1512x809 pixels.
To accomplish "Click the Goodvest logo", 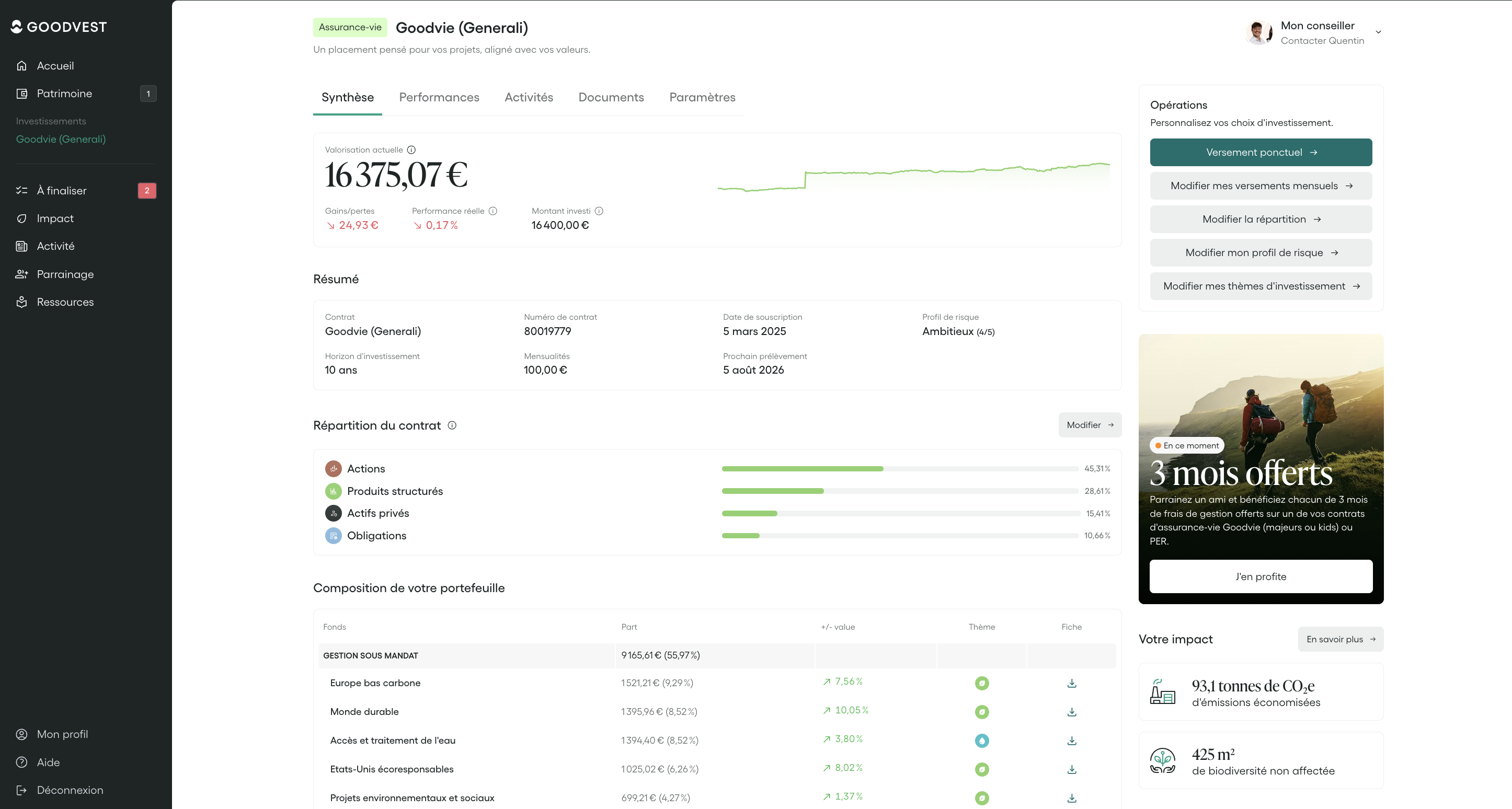I will (59, 27).
